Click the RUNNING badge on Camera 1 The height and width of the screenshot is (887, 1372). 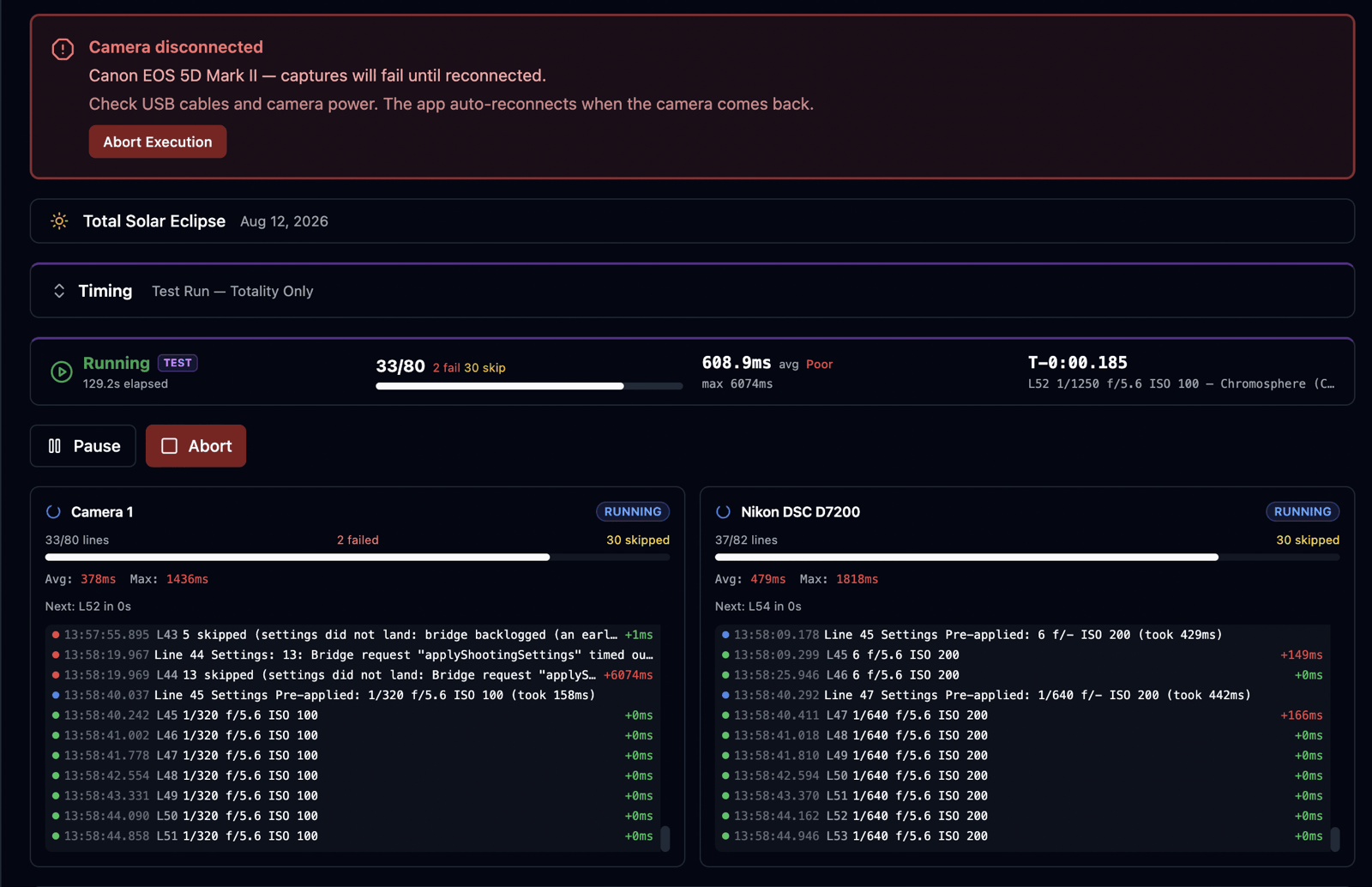pyautogui.click(x=633, y=511)
